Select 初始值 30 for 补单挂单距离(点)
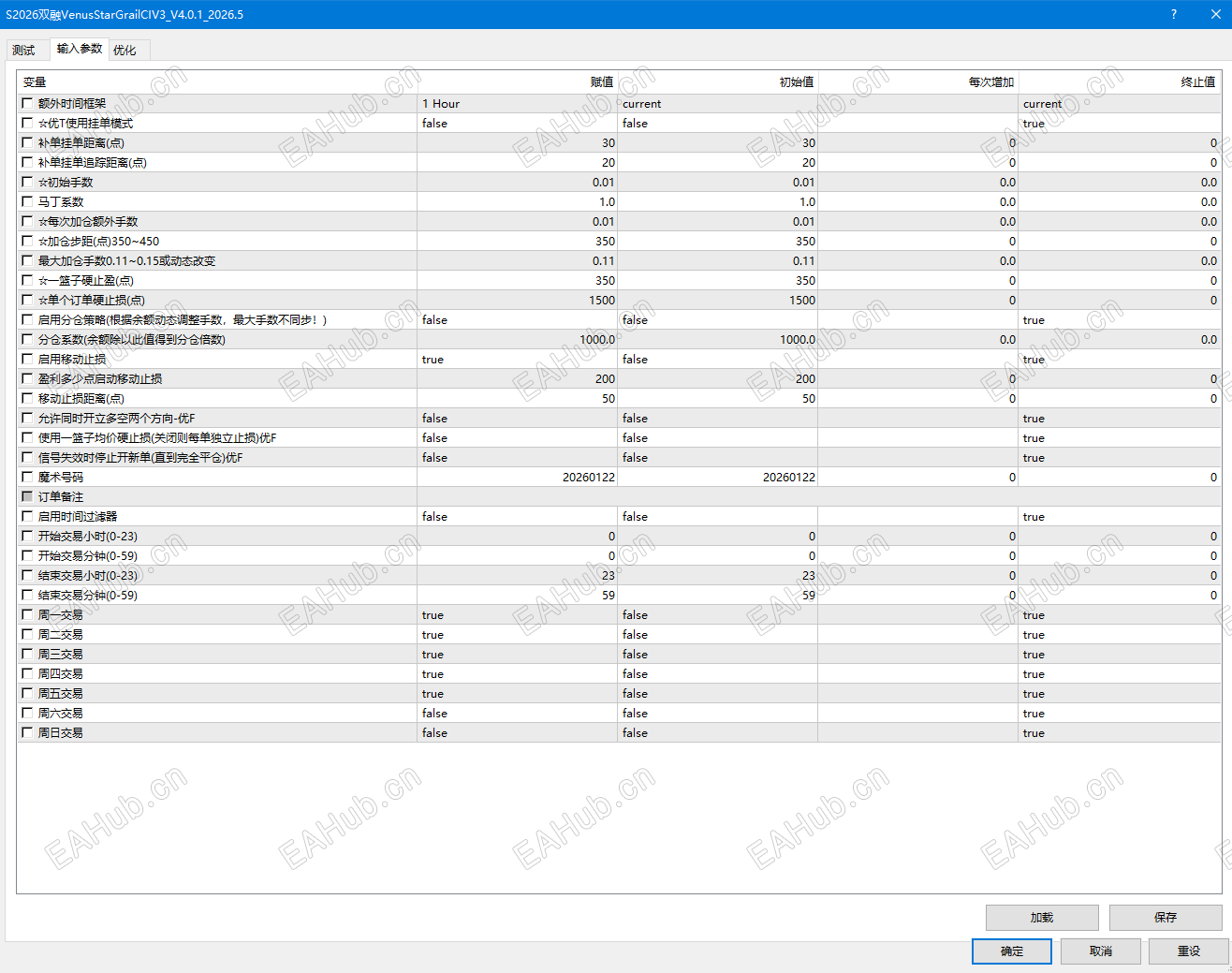Viewport: 1232px width, 973px height. coord(717,143)
